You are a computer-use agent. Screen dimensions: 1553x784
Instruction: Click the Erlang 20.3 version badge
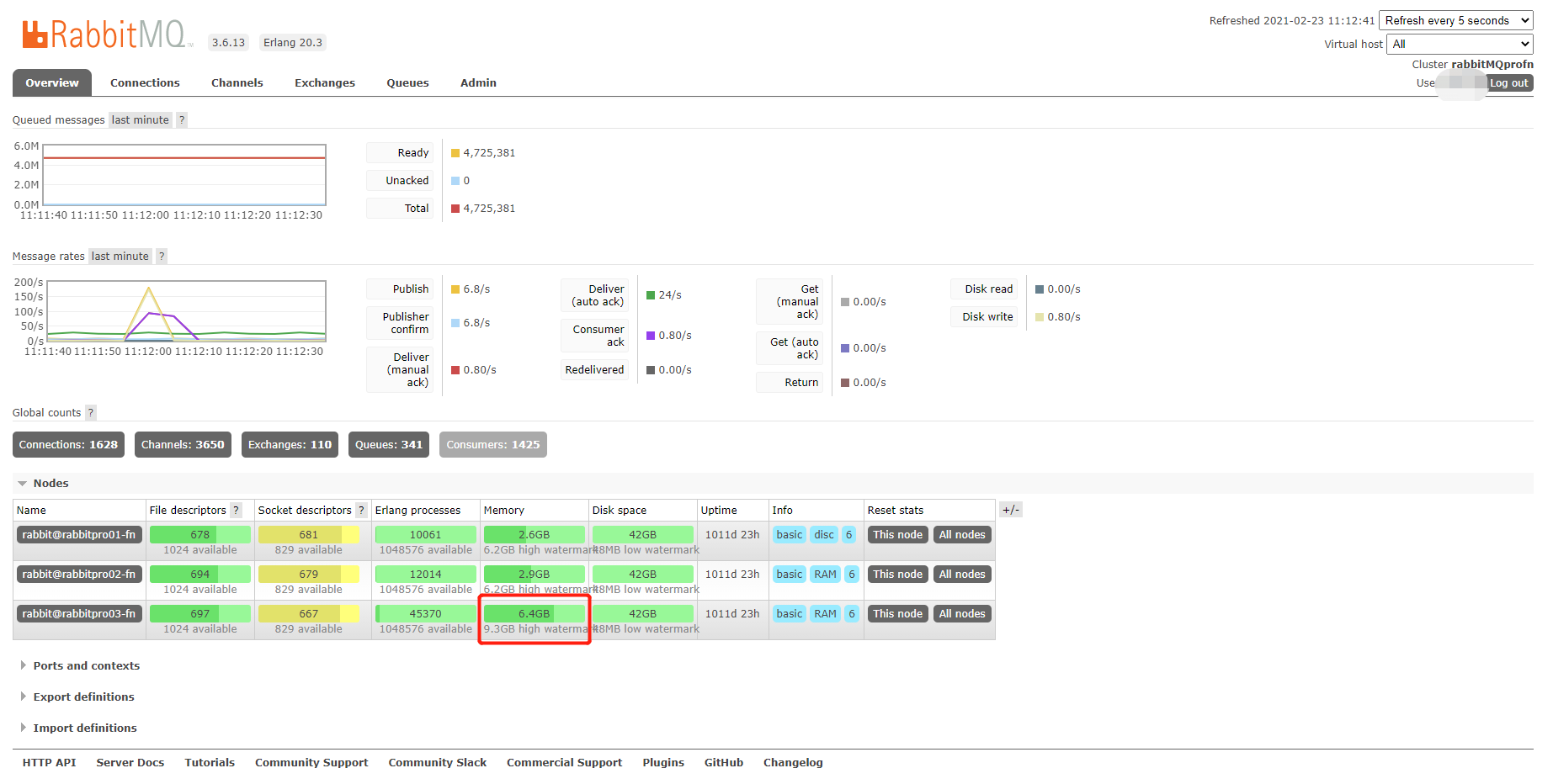(293, 43)
